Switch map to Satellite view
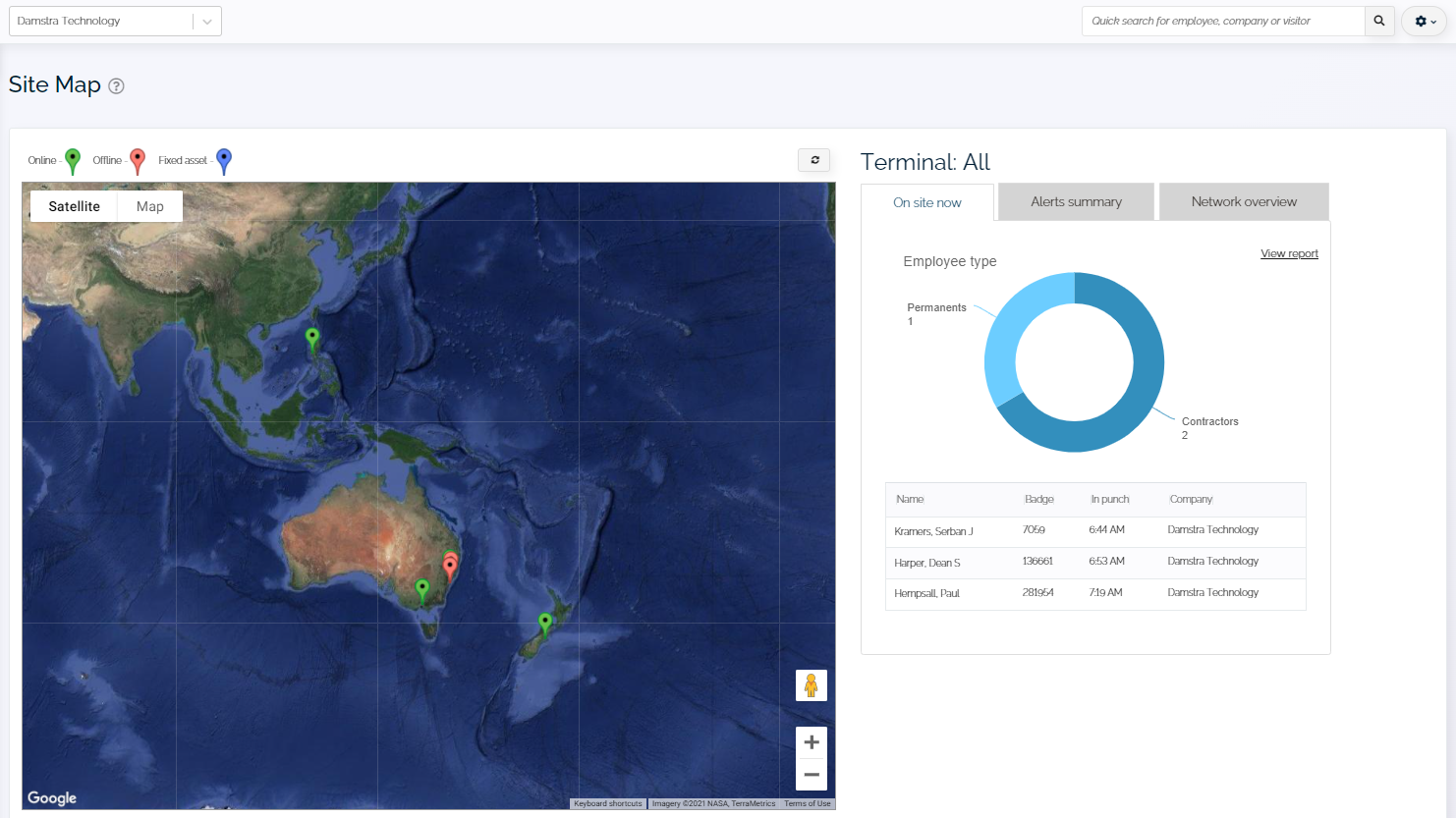 [75, 206]
